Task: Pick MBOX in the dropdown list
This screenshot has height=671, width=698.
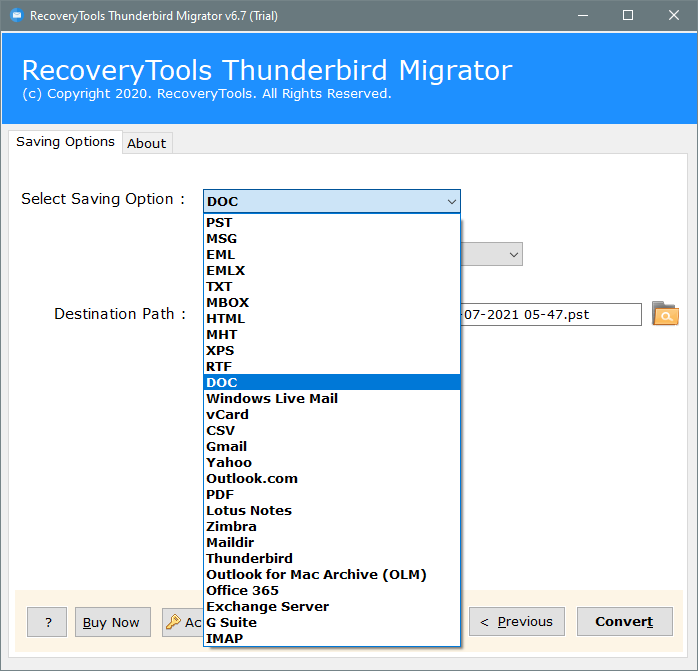Action: (x=332, y=303)
